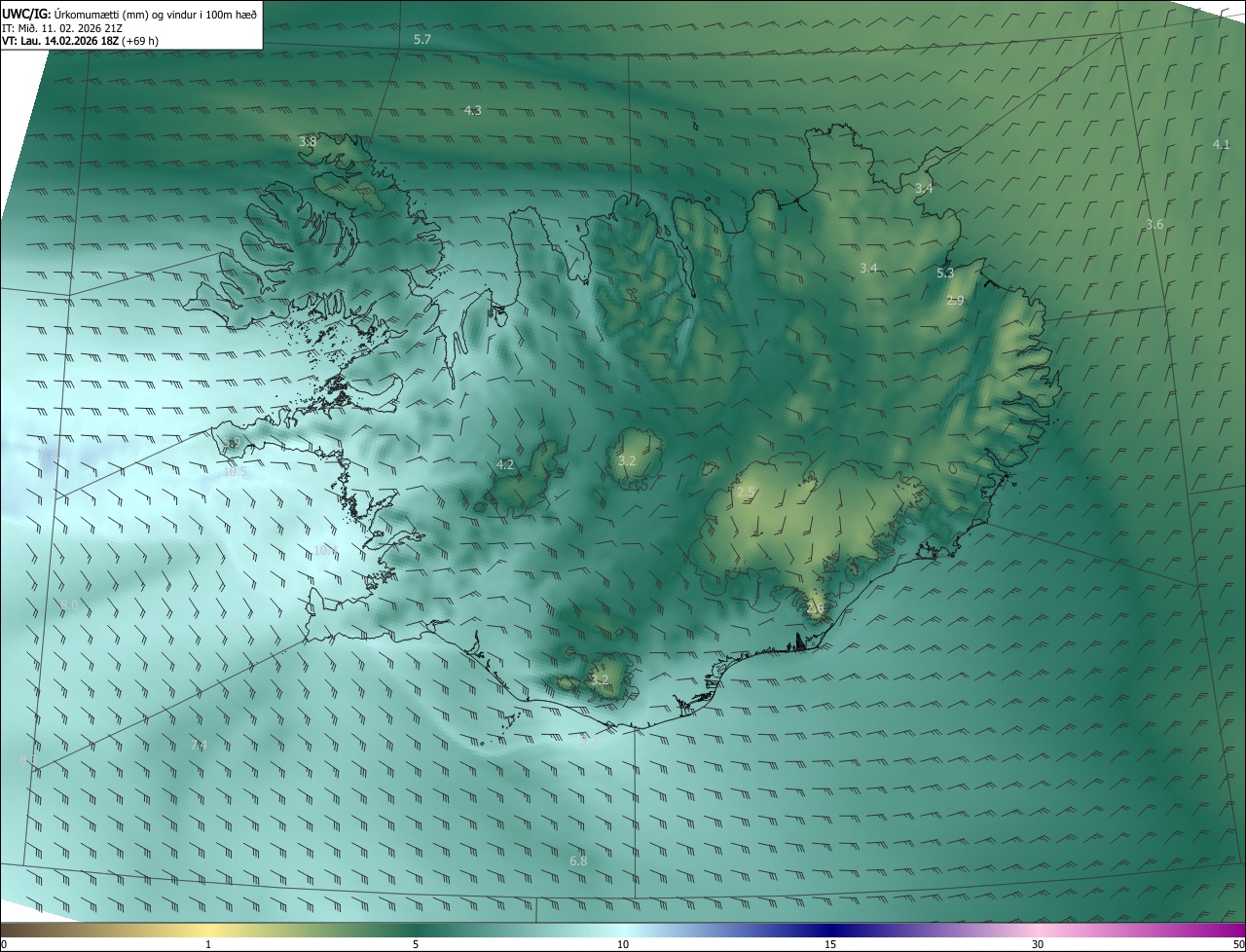Click the 4.1 value label on the map
The image size is (1246, 952).
tap(1221, 145)
